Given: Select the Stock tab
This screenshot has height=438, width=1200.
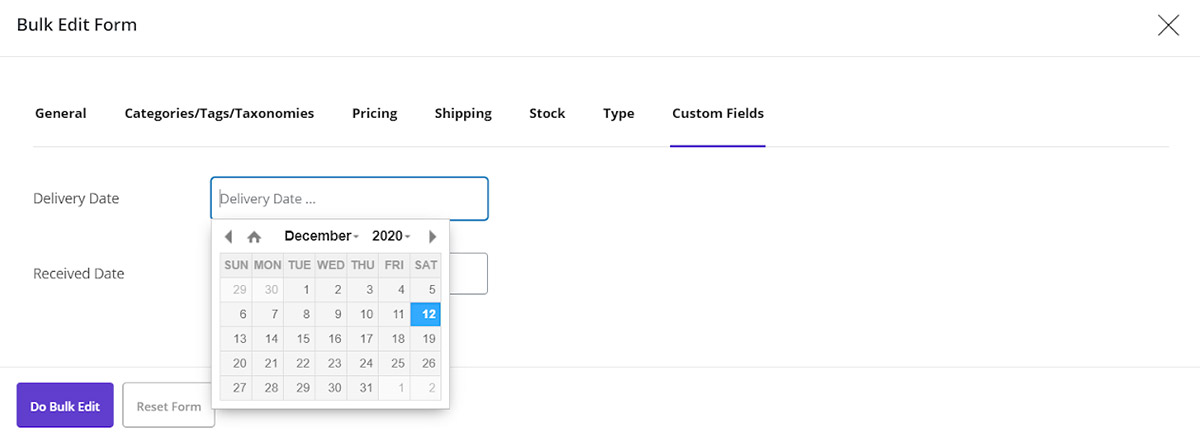Looking at the screenshot, I should pos(547,114).
